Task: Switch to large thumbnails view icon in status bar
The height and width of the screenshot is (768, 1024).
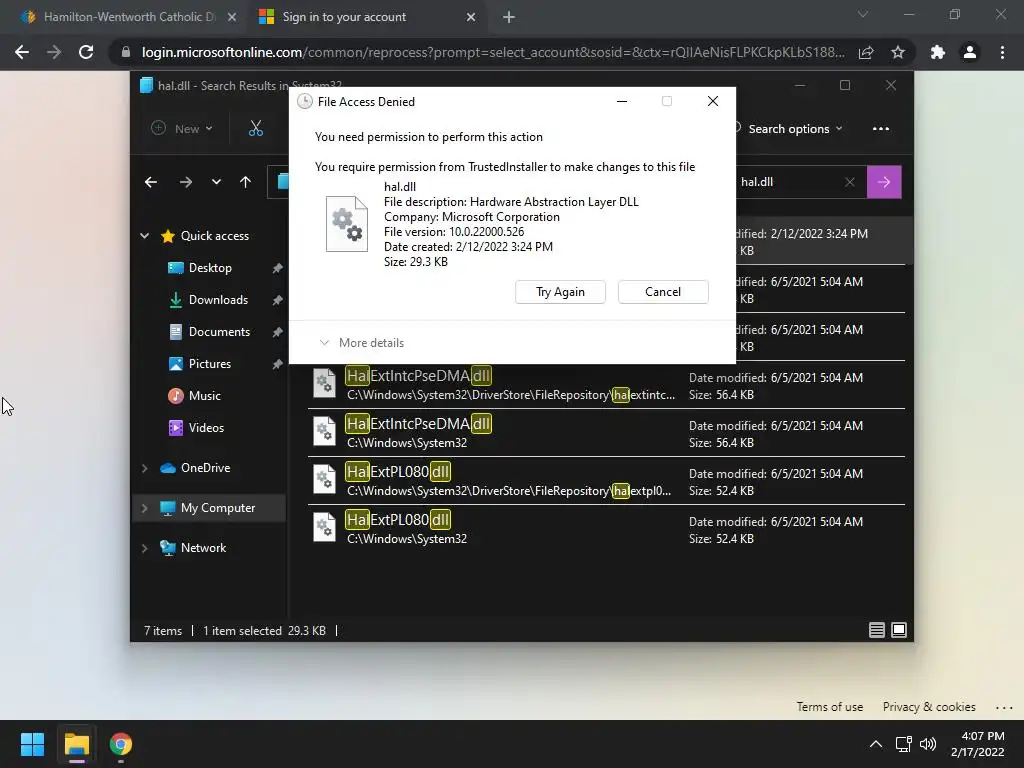Action: [899, 630]
